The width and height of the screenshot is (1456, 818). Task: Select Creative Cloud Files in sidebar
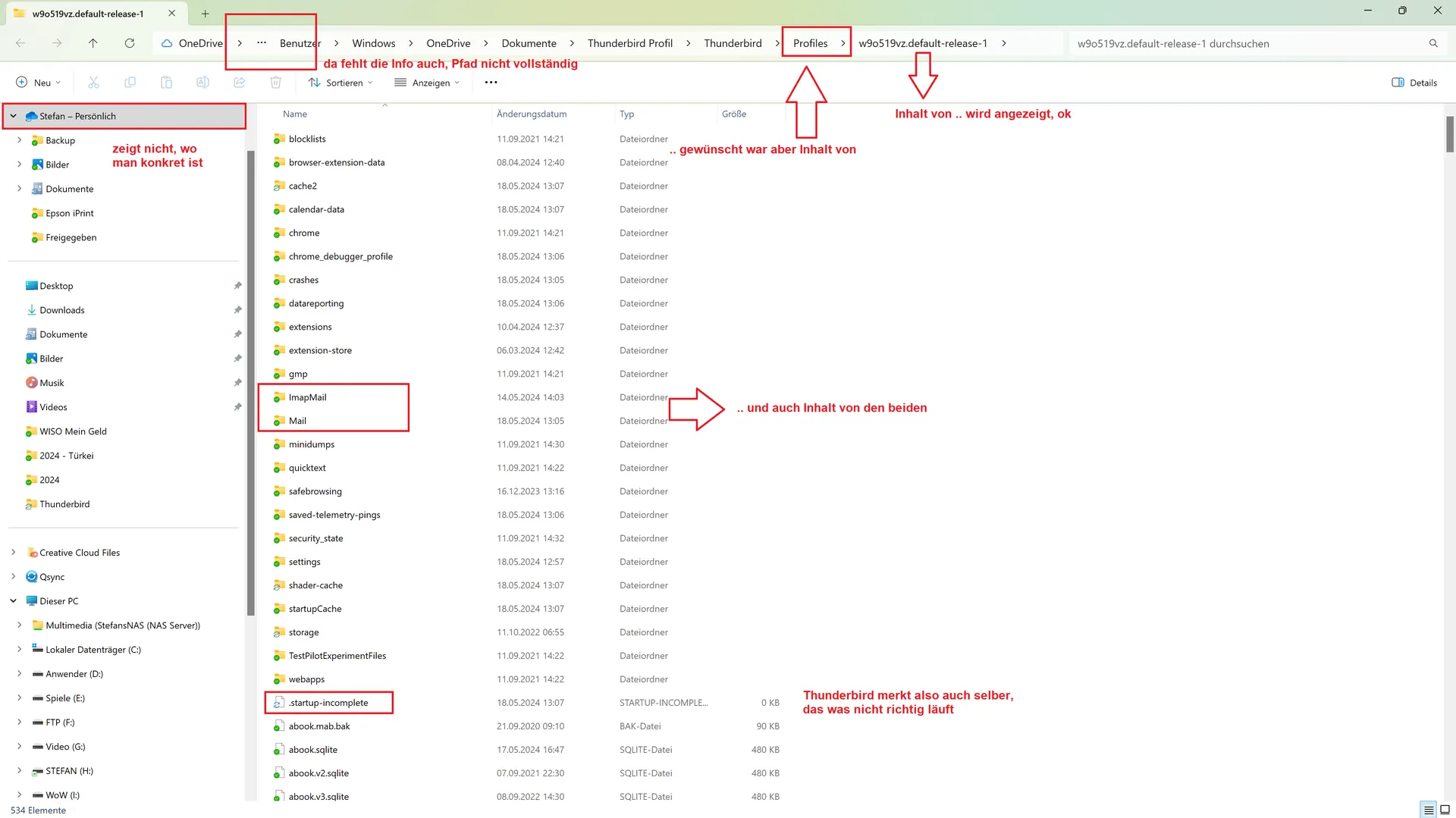coord(80,553)
